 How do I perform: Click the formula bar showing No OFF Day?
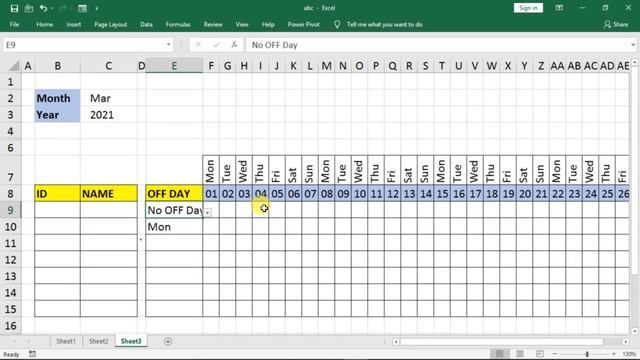click(x=437, y=45)
